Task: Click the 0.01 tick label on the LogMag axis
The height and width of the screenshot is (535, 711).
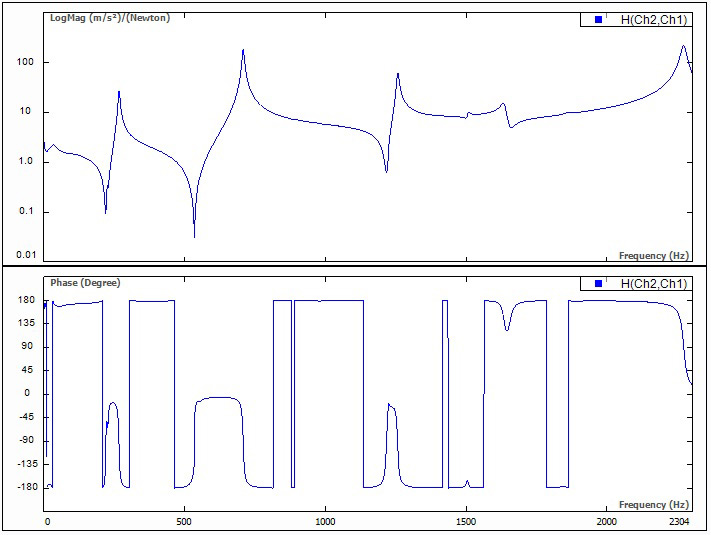Action: tap(25, 256)
